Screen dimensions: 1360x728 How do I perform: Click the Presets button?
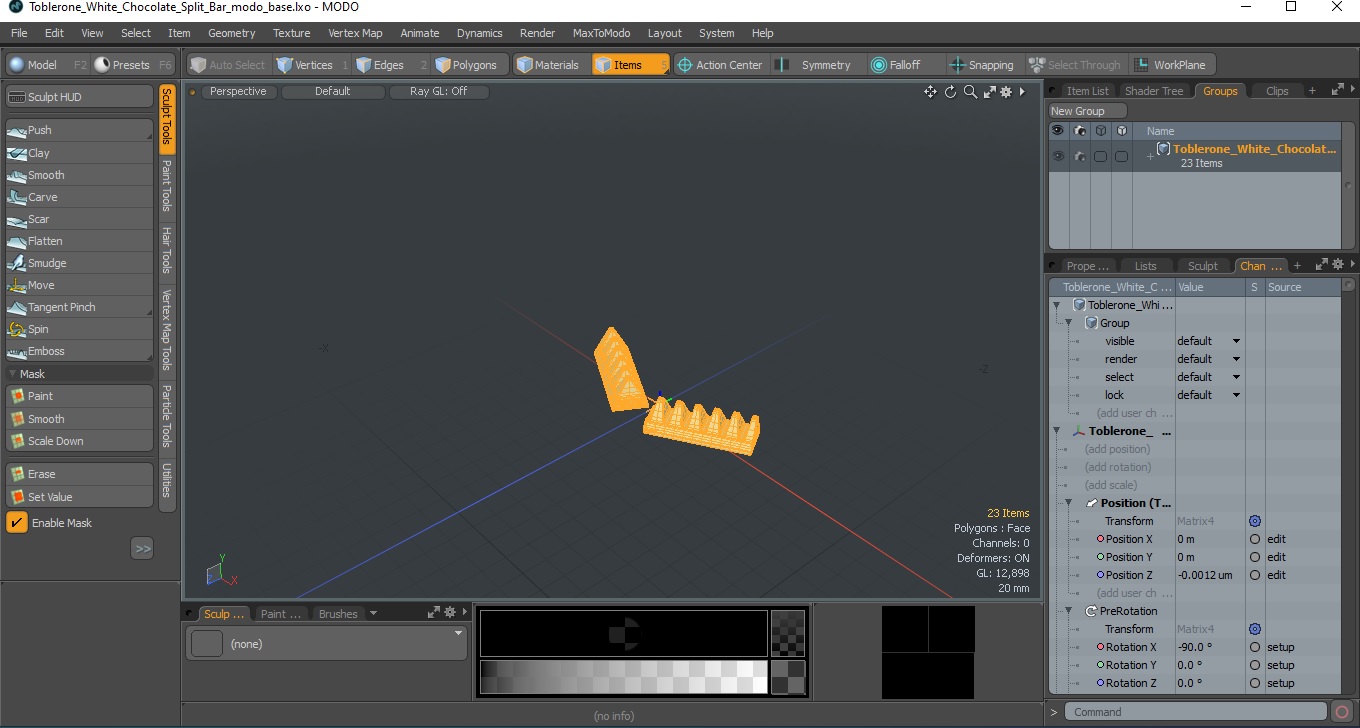[x=133, y=65]
